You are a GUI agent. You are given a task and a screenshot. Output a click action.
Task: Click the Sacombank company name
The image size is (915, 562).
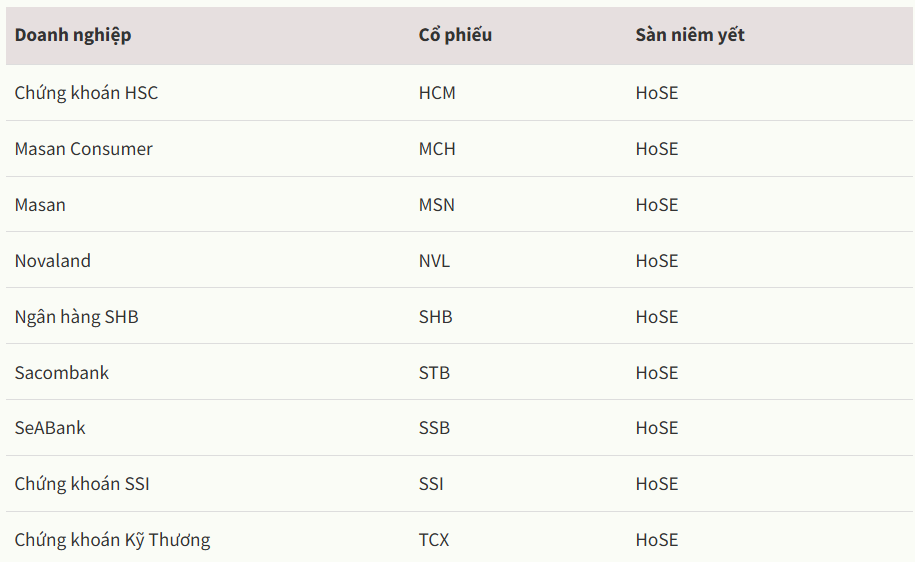click(62, 373)
